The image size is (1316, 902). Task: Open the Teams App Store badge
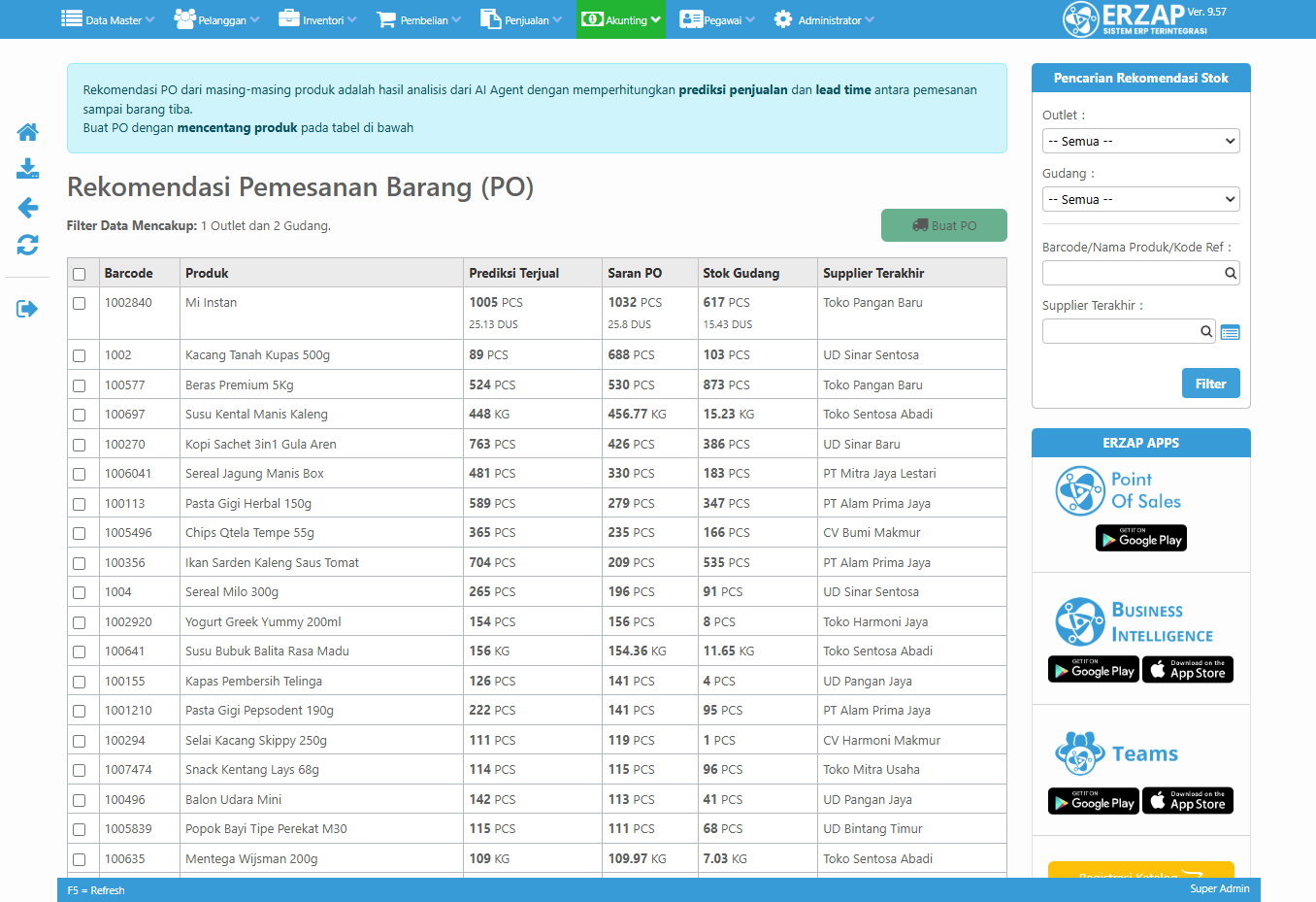1187,801
